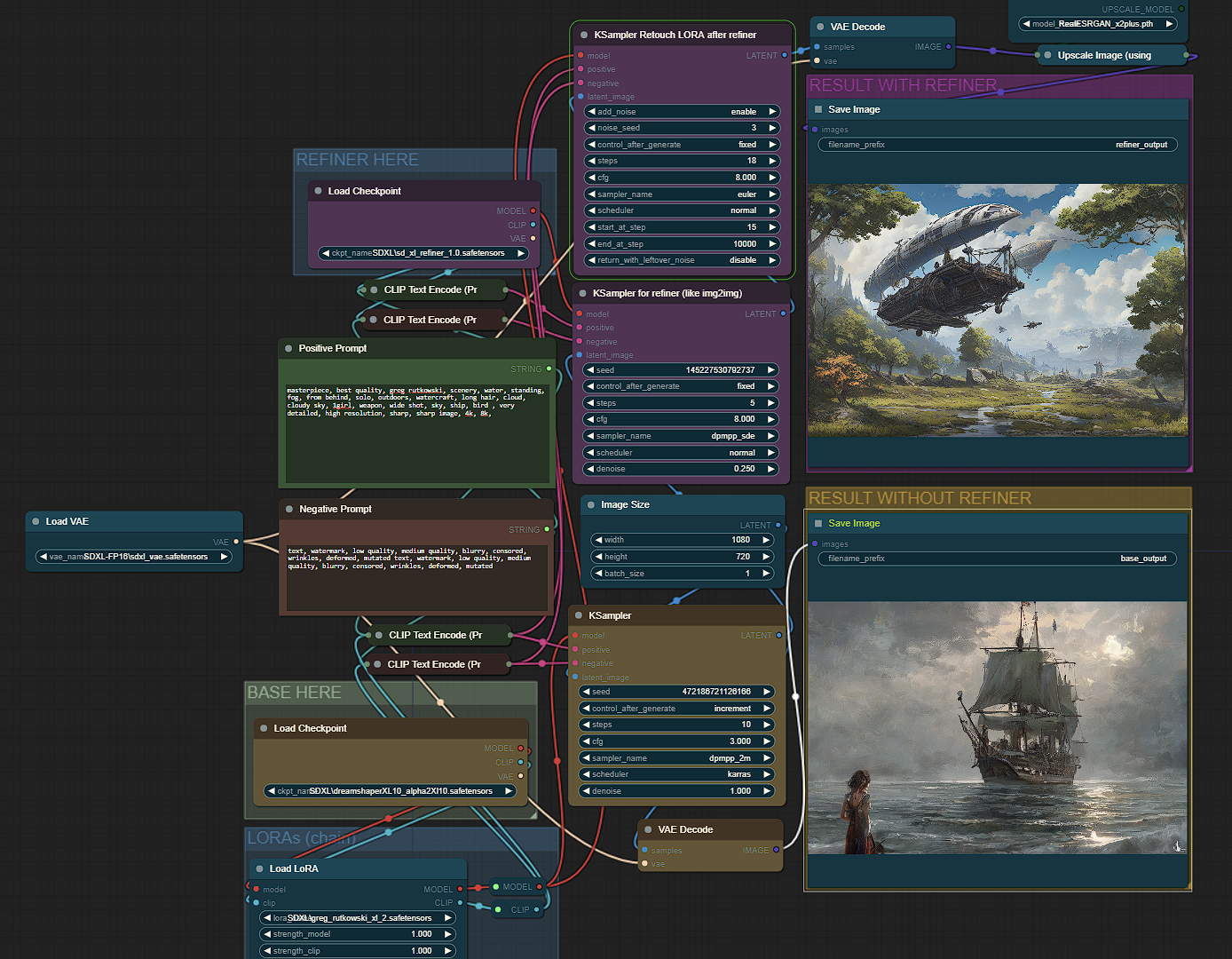Open the karras scheduler dropdown
1232x959 pixels.
676,774
